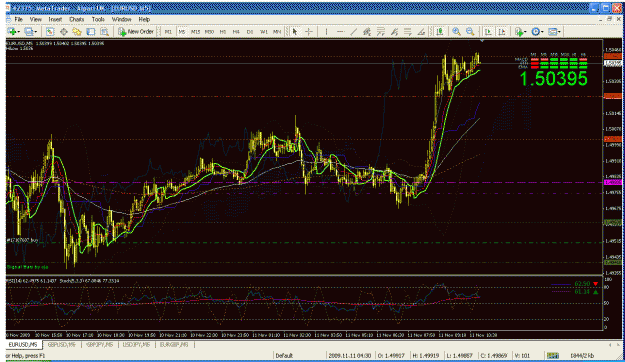This screenshot has width=625, height=362.
Task: Open the View menu
Action: click(x=35, y=19)
